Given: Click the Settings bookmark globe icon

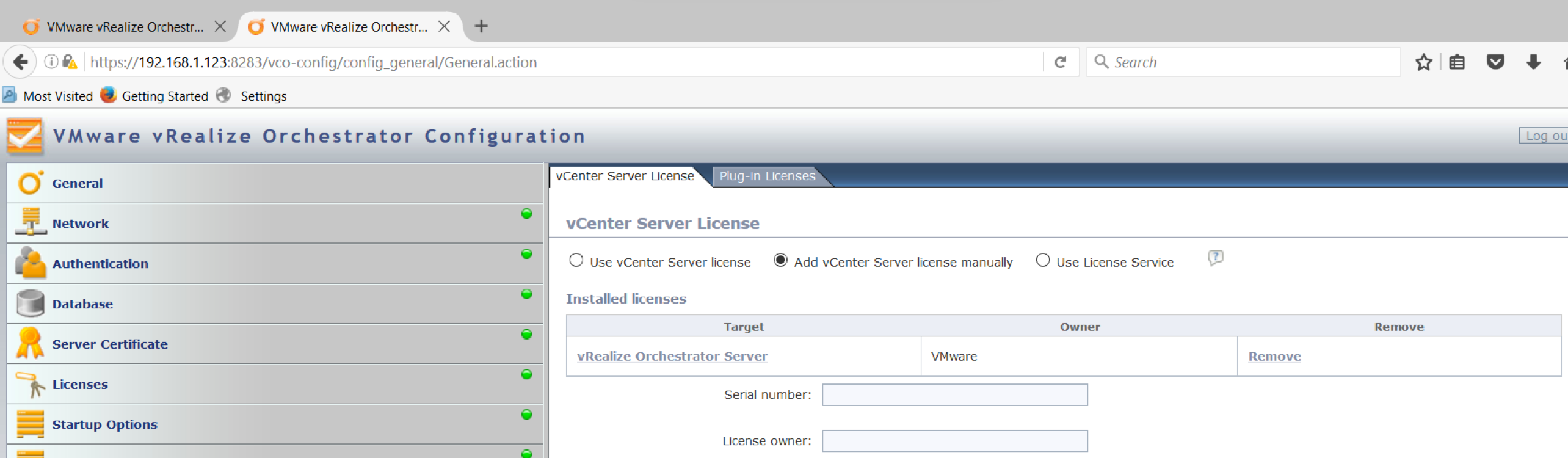Looking at the screenshot, I should 223,95.
